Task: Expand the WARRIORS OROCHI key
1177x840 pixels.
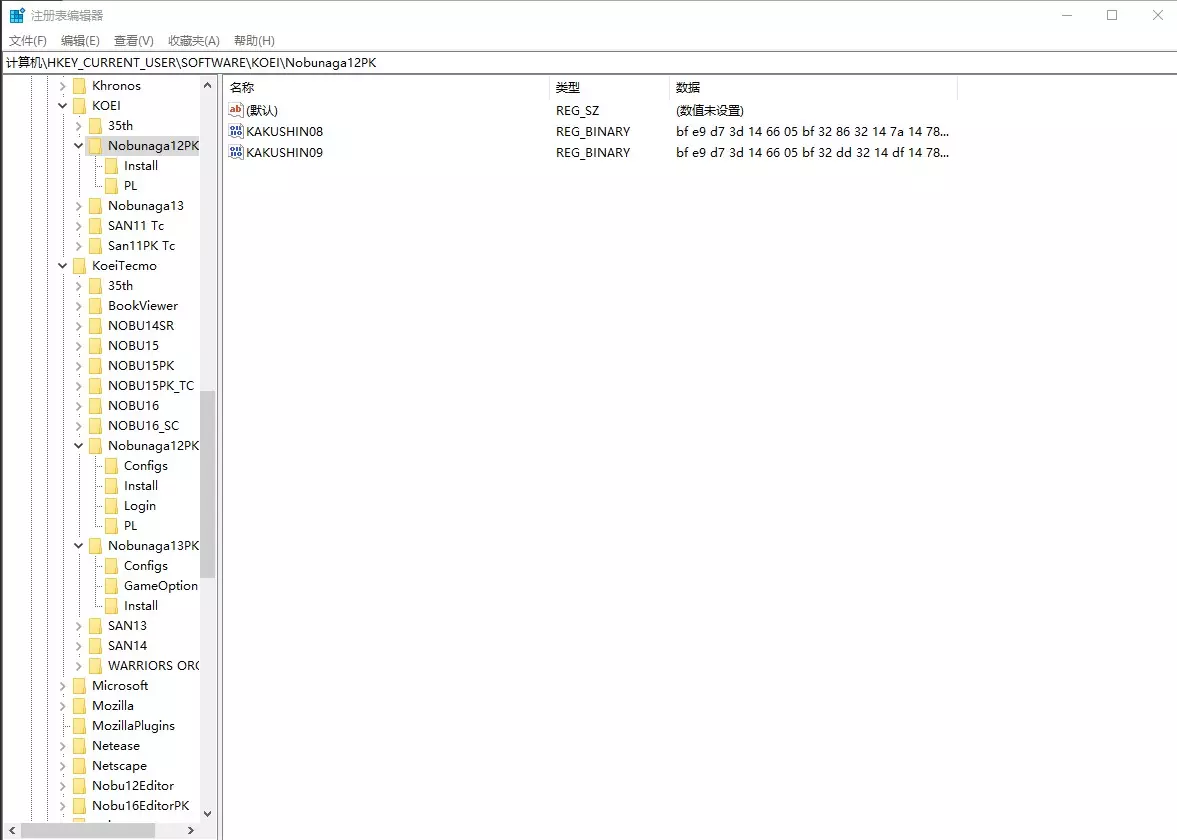Action: click(x=78, y=666)
